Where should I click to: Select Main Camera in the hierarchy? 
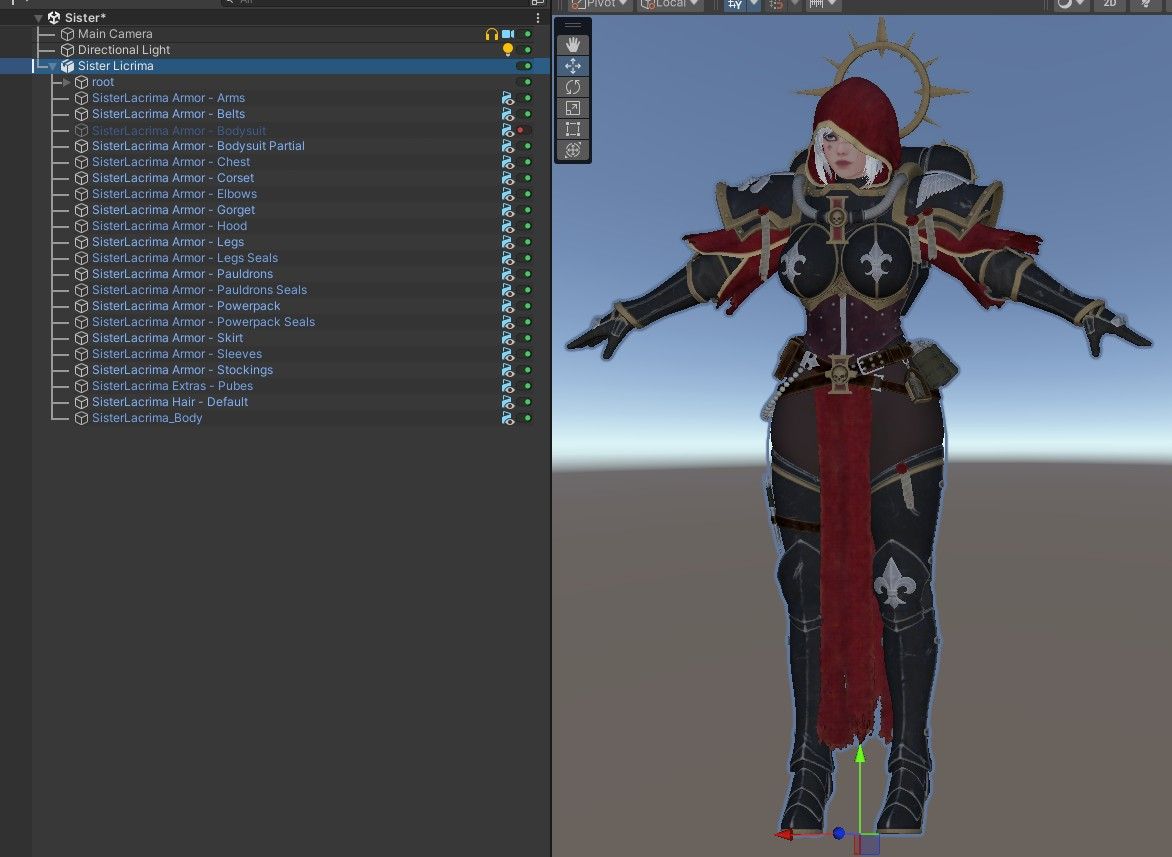pyautogui.click(x=114, y=34)
